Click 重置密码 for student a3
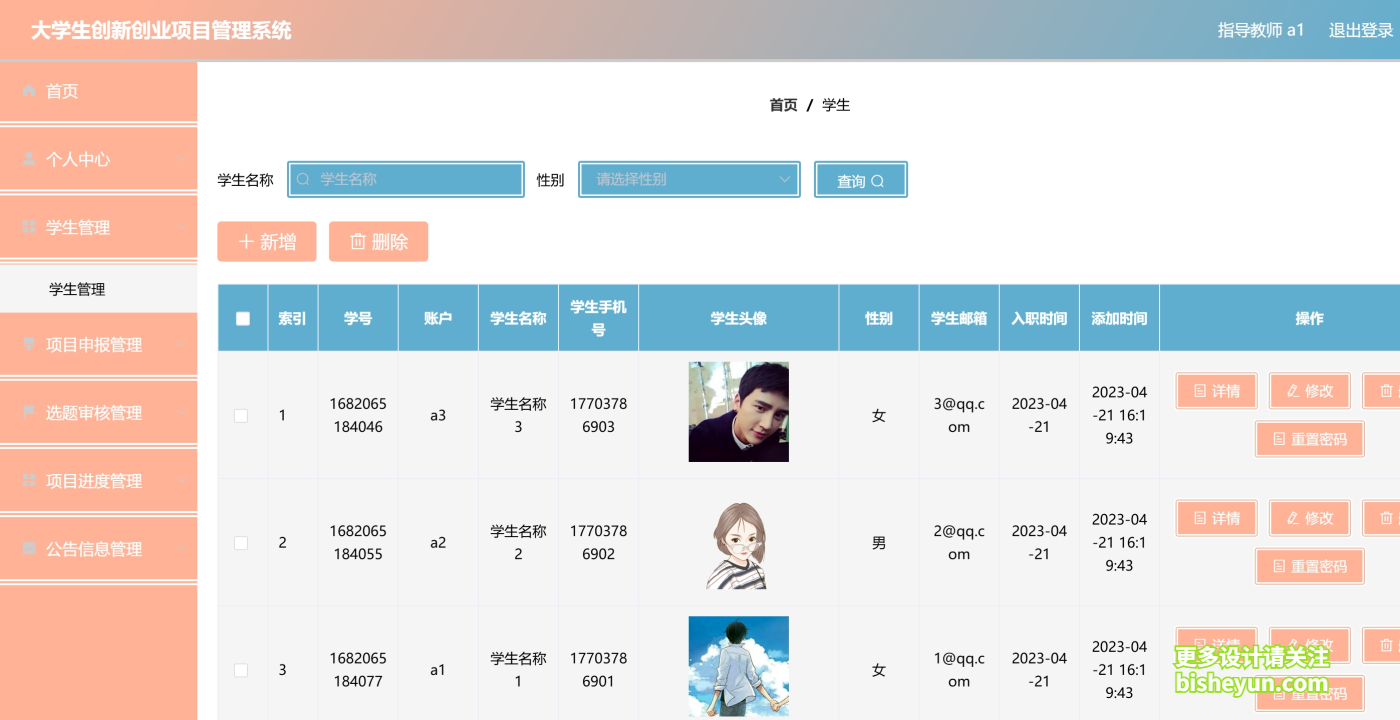1400x720 pixels. click(1310, 439)
